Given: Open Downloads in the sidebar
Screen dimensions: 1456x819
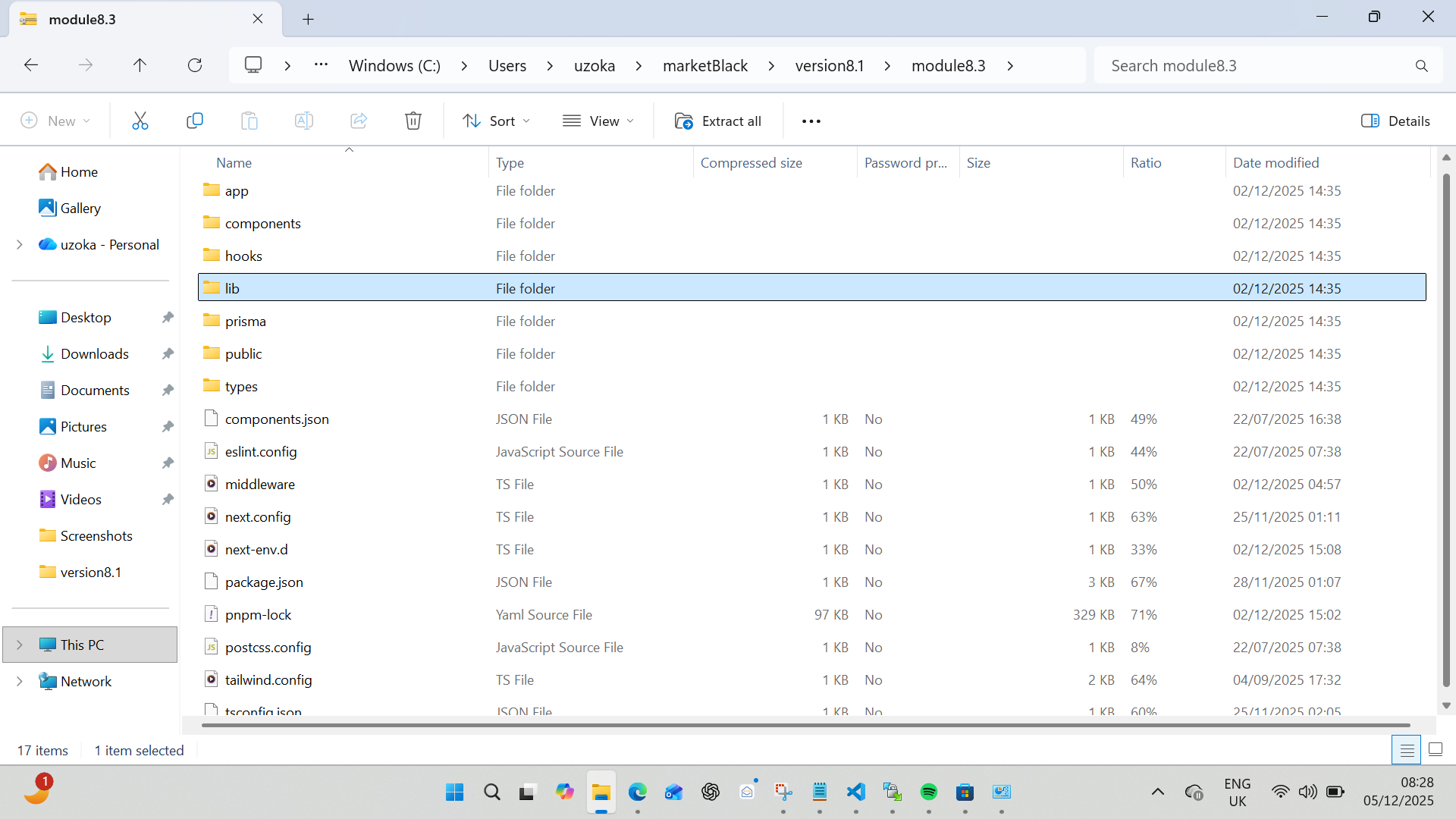Looking at the screenshot, I should [x=94, y=353].
